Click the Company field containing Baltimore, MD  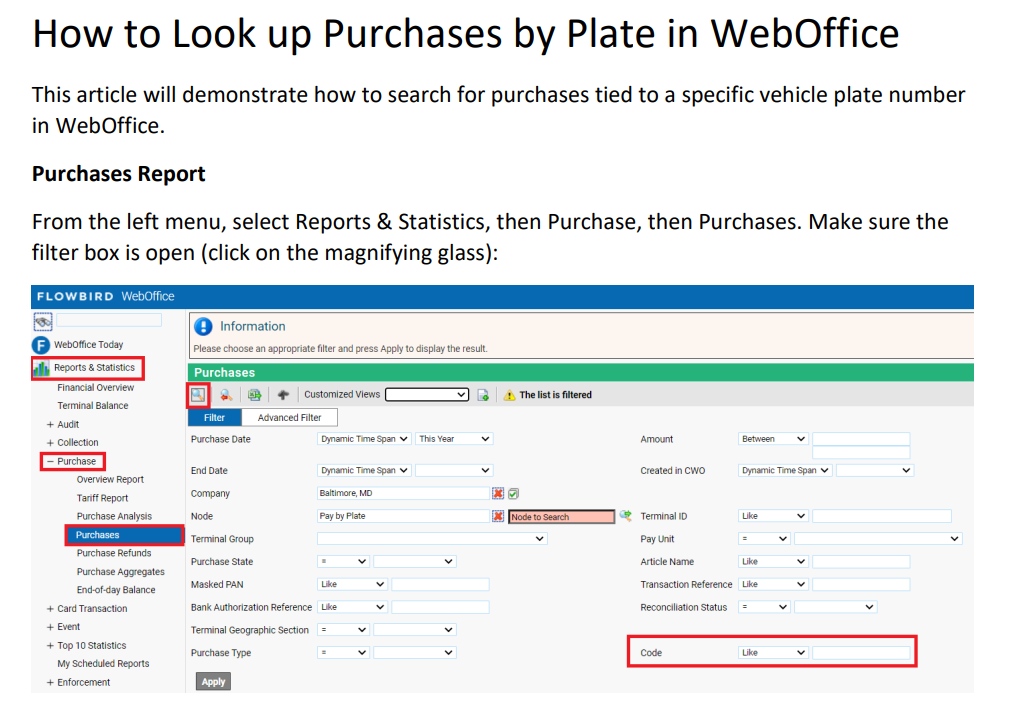[403, 493]
